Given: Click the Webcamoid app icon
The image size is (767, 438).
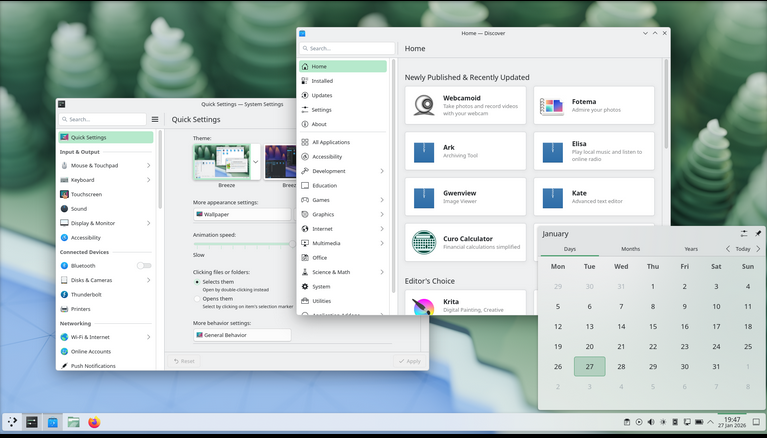Looking at the screenshot, I should click(x=424, y=105).
